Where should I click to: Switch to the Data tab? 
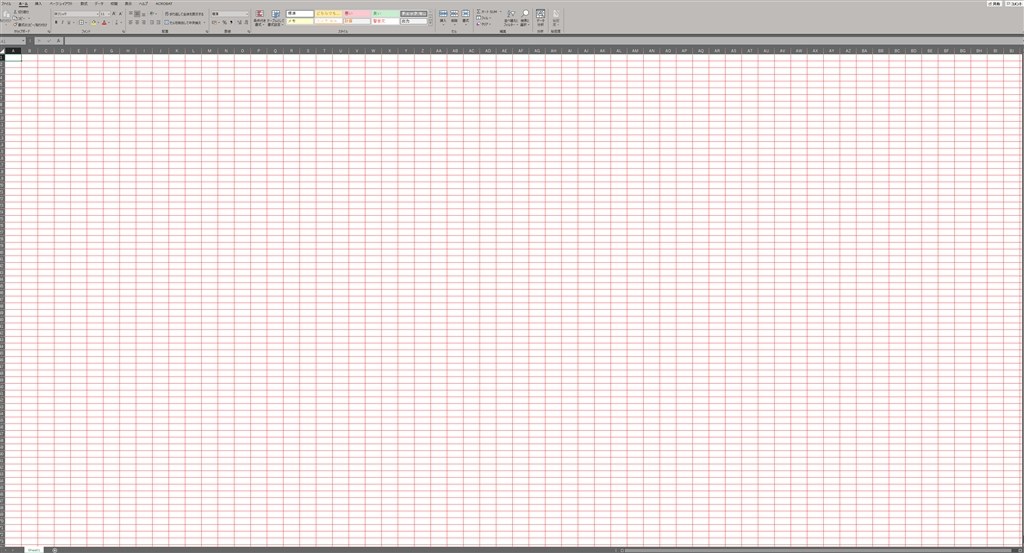(99, 4)
